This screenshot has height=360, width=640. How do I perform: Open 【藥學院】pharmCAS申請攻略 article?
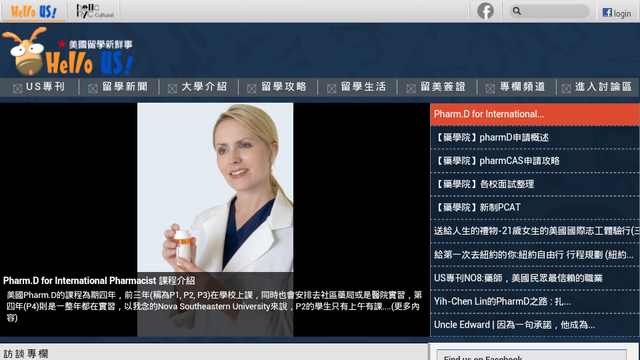[x=534, y=161]
